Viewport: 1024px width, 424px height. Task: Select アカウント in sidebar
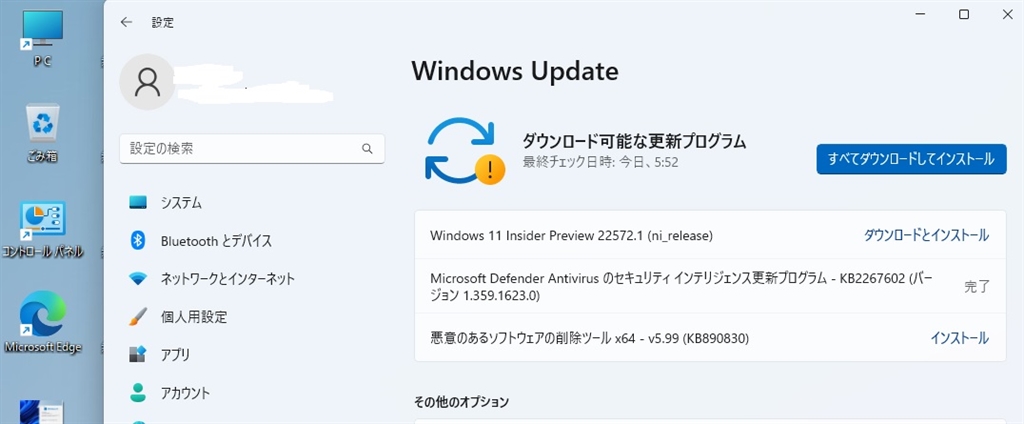[186, 393]
